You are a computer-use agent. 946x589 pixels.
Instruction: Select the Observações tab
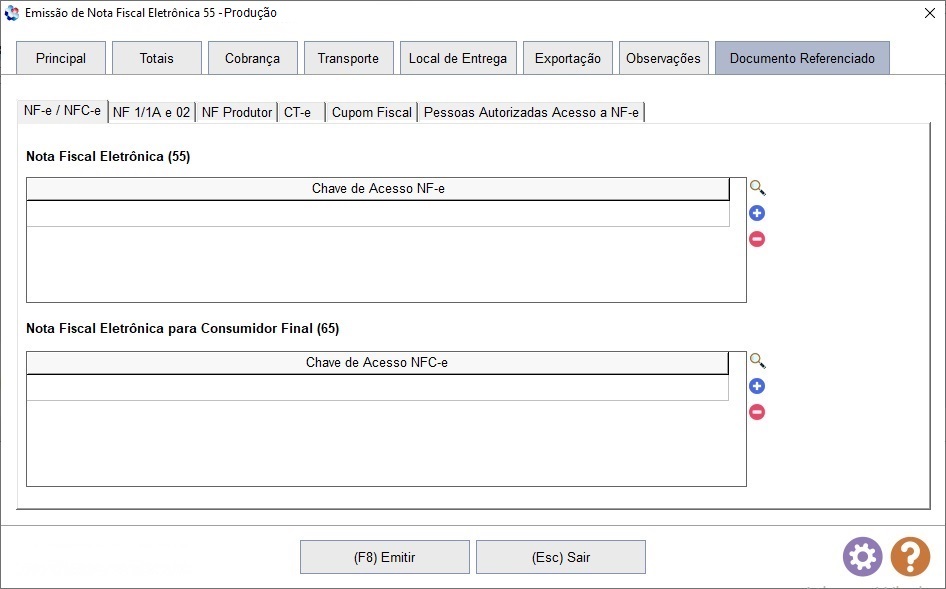tap(664, 58)
